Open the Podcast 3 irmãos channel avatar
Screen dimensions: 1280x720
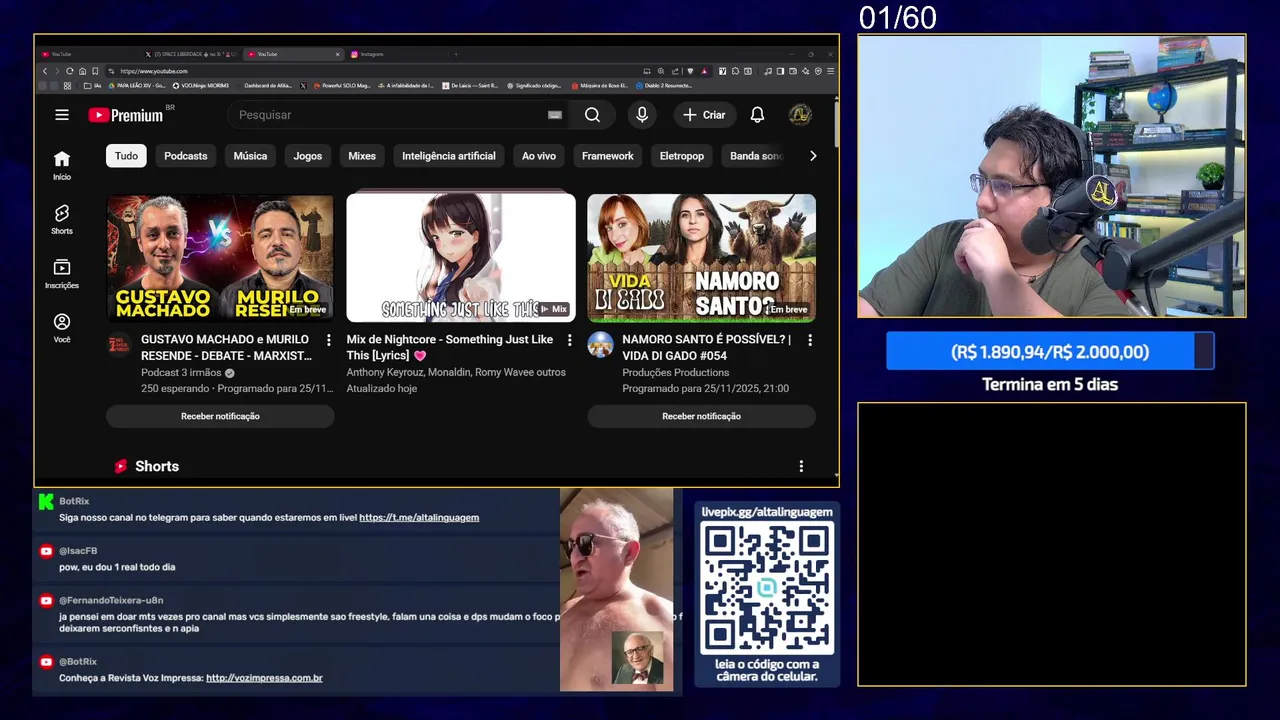pos(120,345)
